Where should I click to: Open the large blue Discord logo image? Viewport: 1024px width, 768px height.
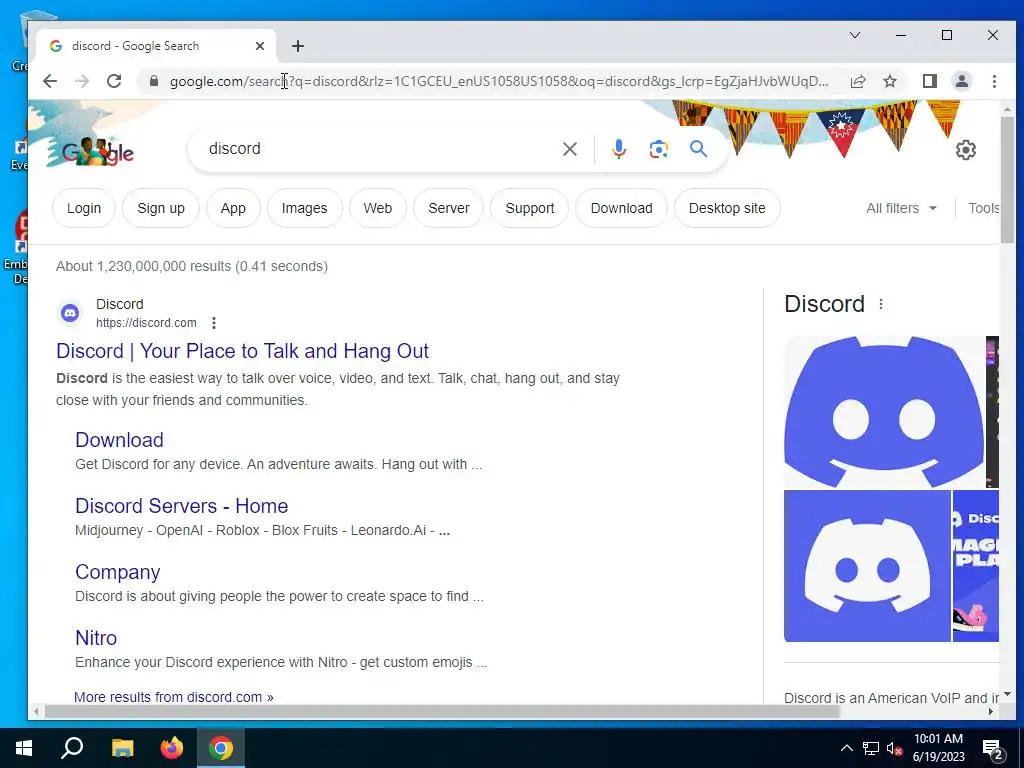tap(884, 411)
